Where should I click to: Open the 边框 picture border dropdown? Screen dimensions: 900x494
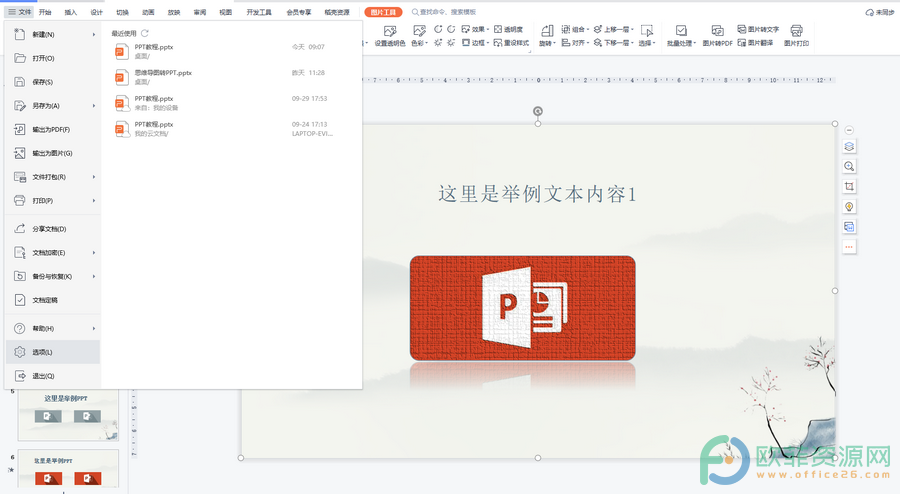[x=475, y=43]
